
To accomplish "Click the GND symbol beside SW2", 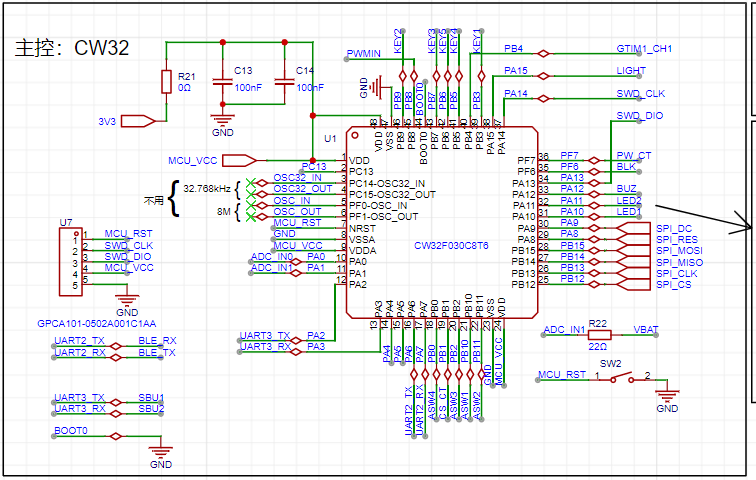I will tap(667, 396).
